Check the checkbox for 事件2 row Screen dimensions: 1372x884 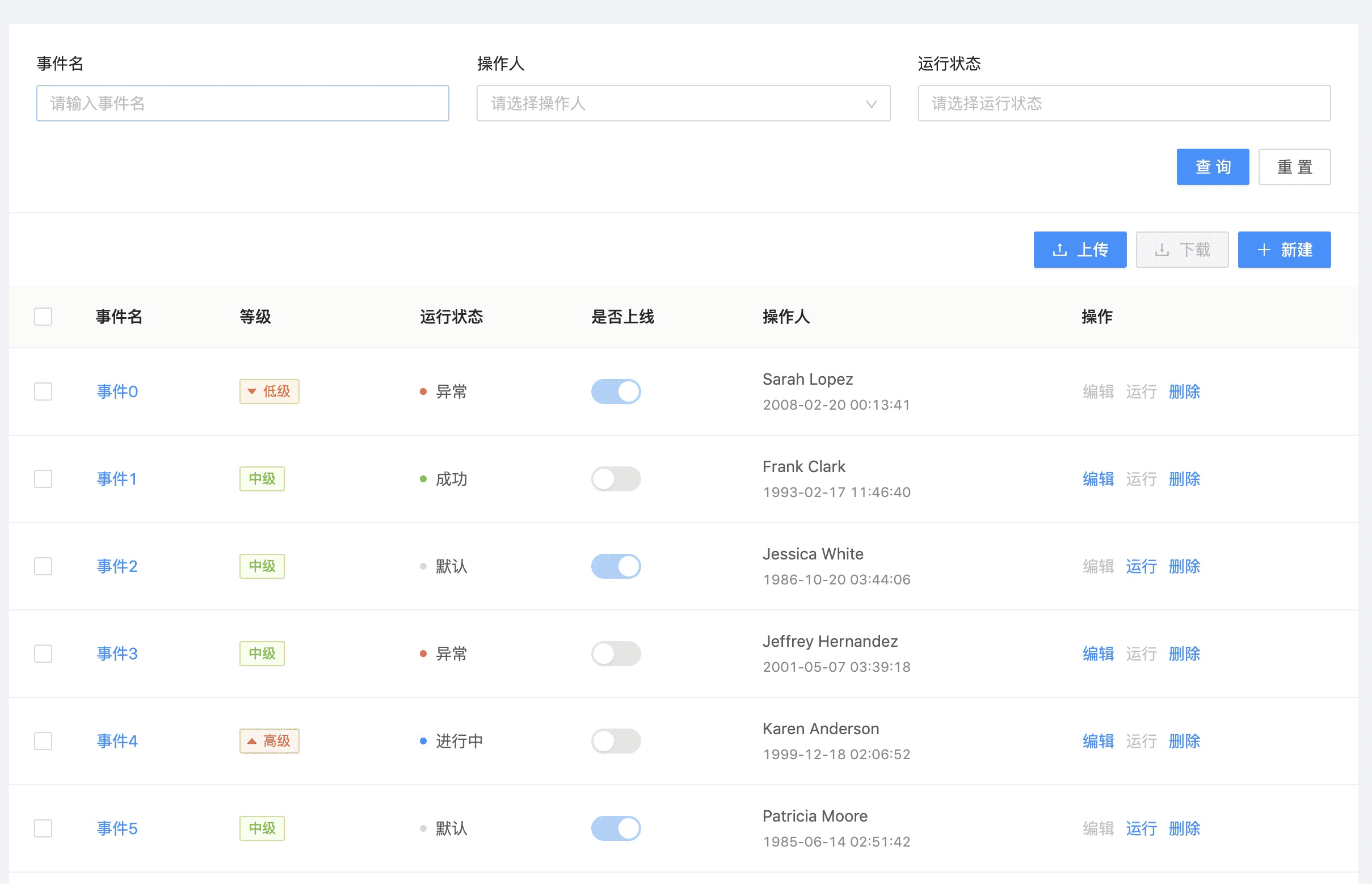pyautogui.click(x=43, y=566)
